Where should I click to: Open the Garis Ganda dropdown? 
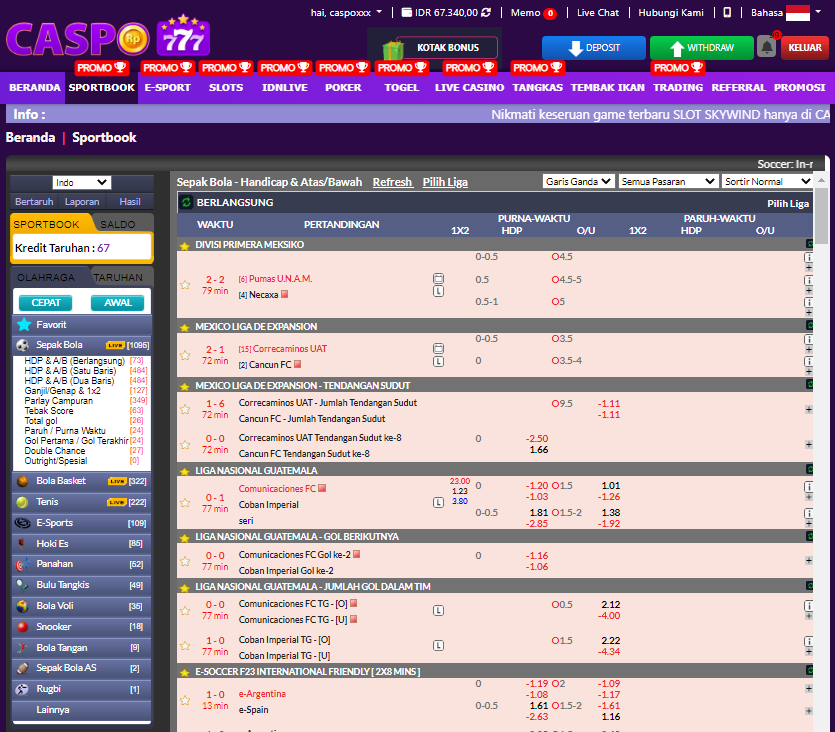579,182
